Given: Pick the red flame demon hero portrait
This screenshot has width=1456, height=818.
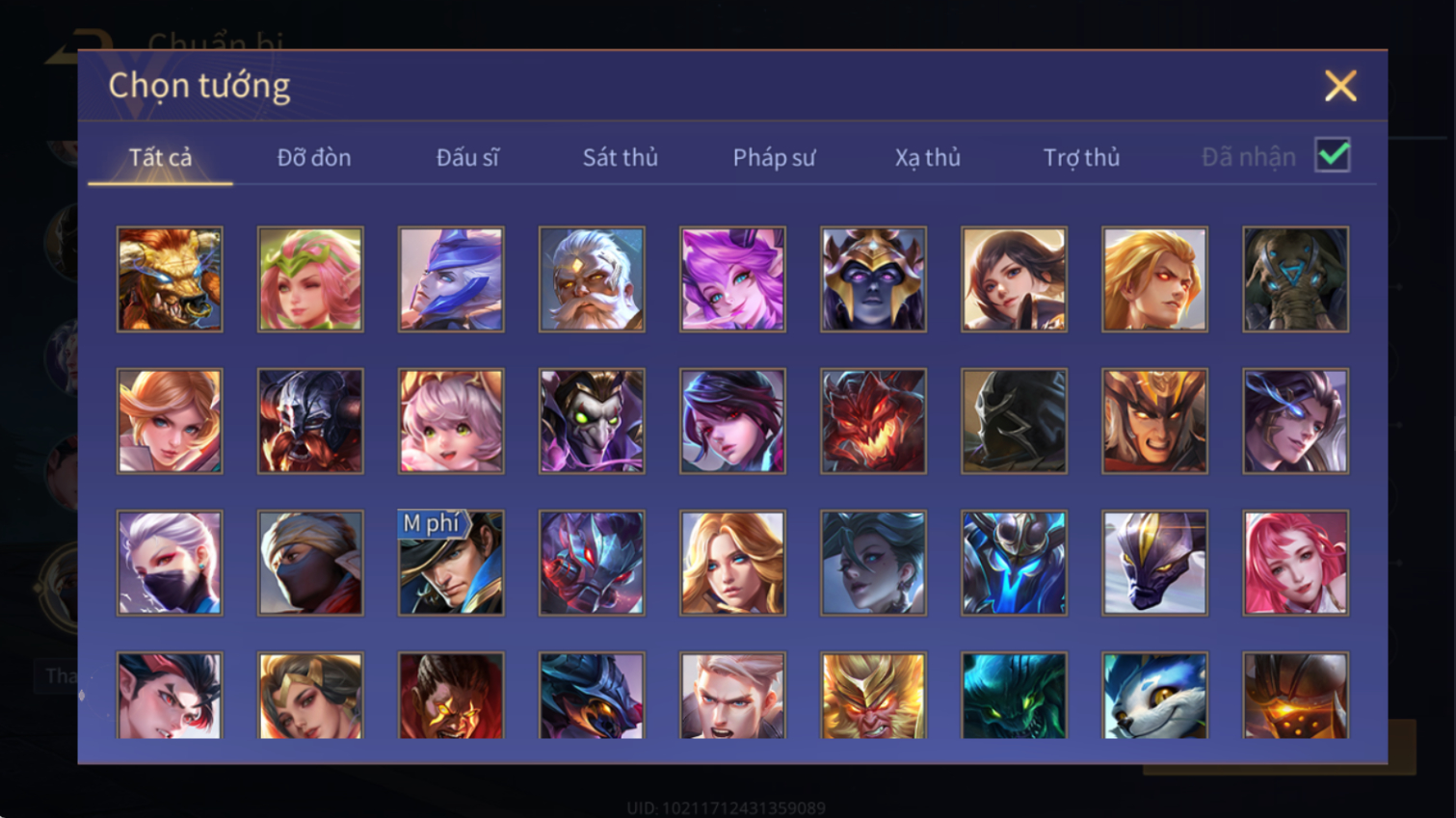Looking at the screenshot, I should pyautogui.click(x=873, y=421).
